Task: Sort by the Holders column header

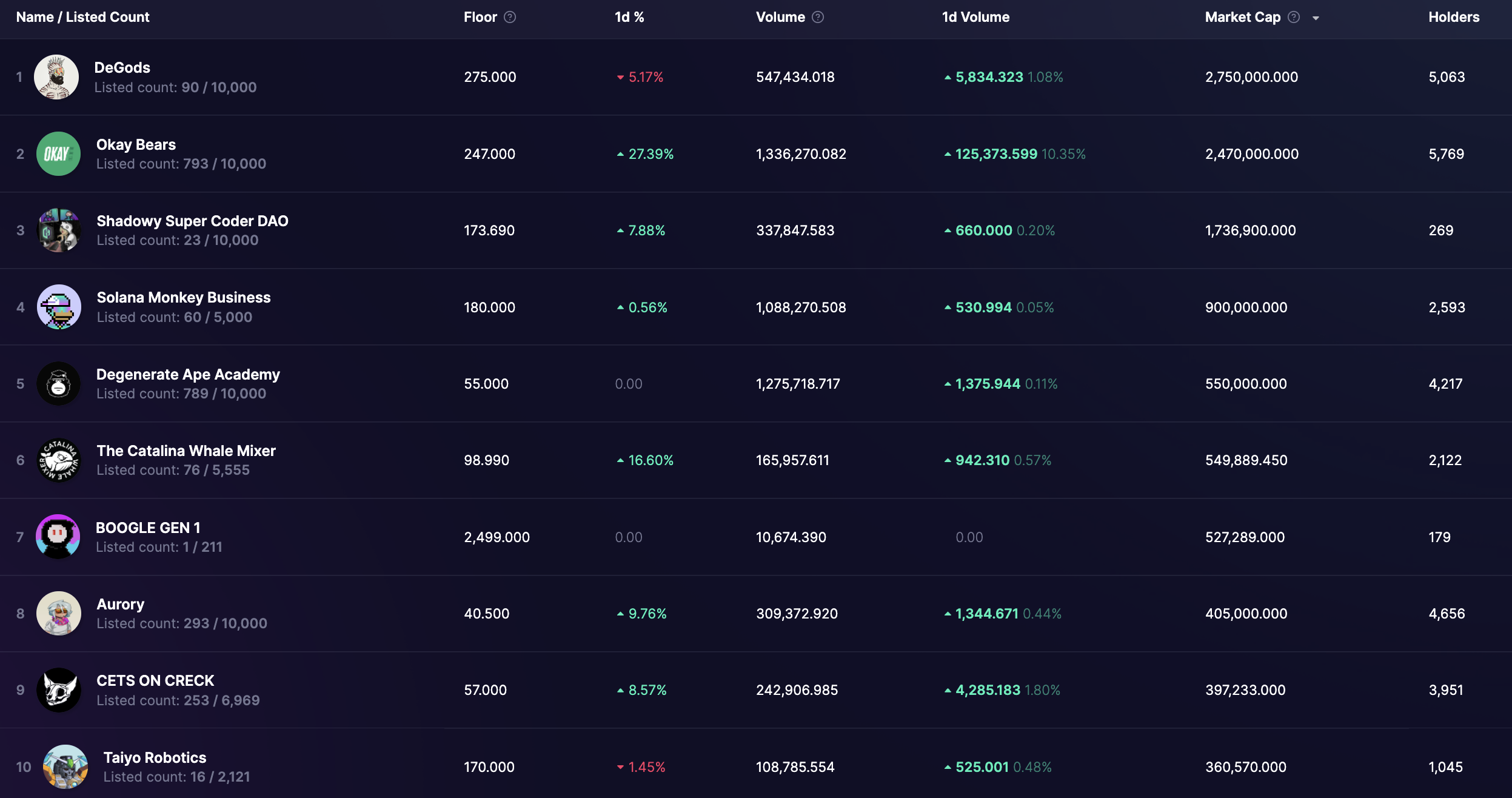Action: point(1453,17)
